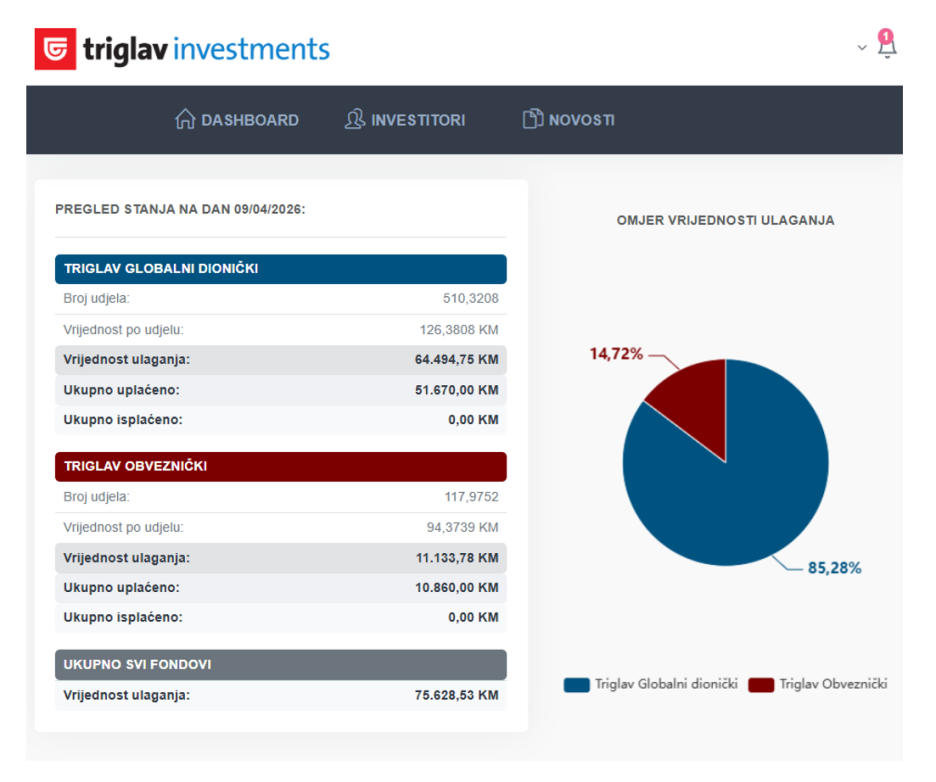Select the value 510,3208
Viewport: 936px width, 782px height.
470,298
